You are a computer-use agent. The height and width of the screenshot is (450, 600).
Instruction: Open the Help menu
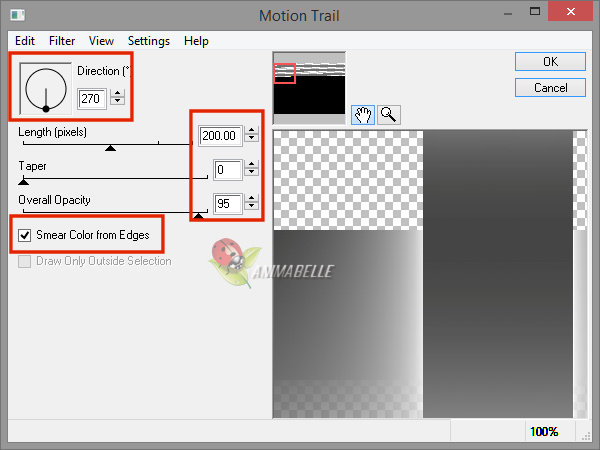[x=196, y=41]
